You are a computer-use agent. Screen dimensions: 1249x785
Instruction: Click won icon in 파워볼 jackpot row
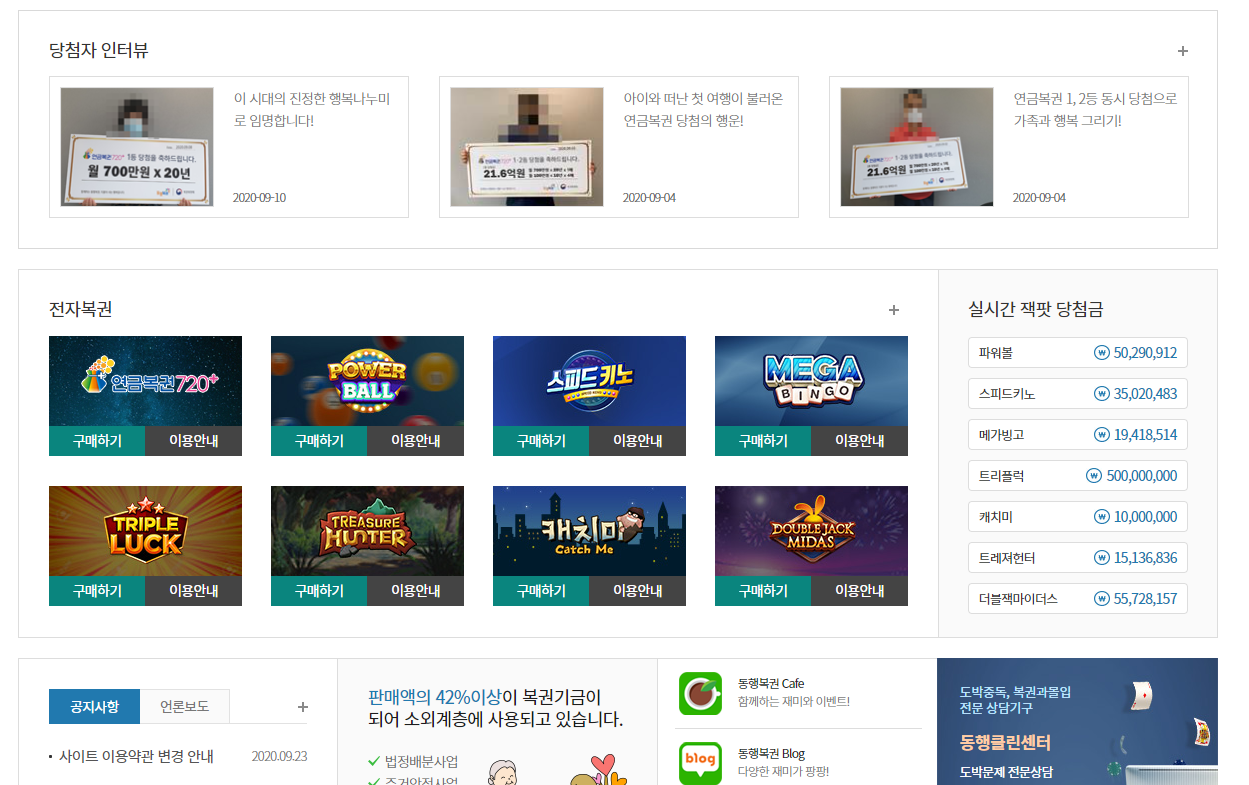click(1102, 353)
